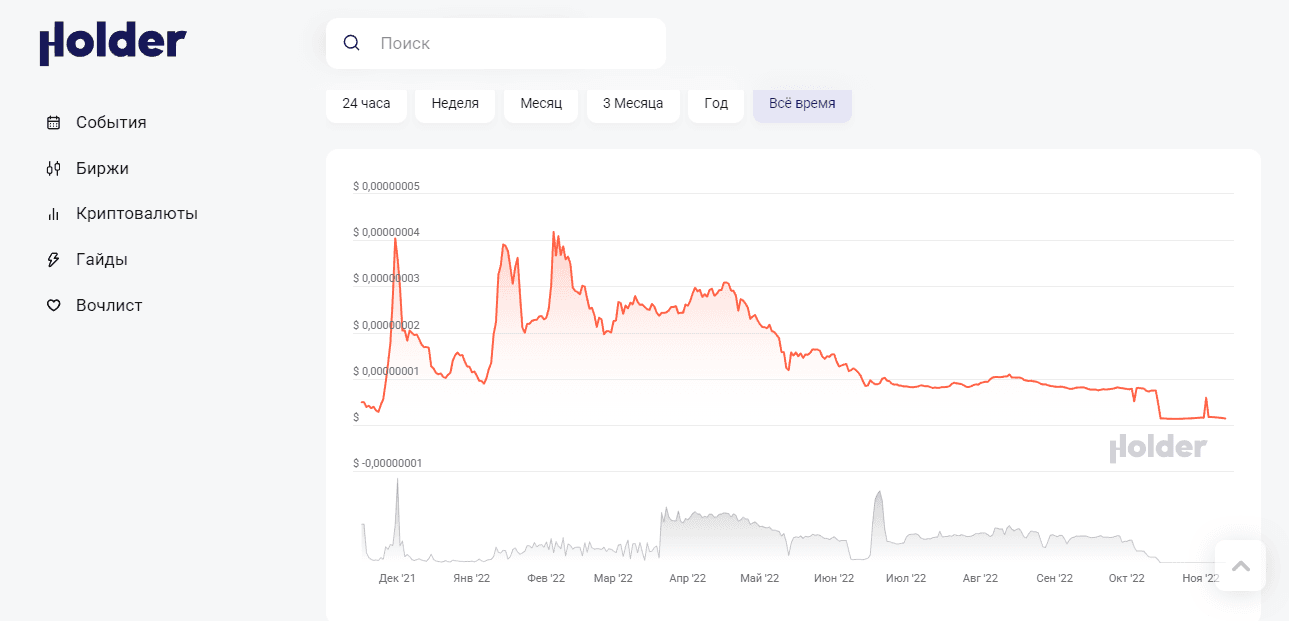Click the Holder watermark on the chart

pyautogui.click(x=1158, y=448)
